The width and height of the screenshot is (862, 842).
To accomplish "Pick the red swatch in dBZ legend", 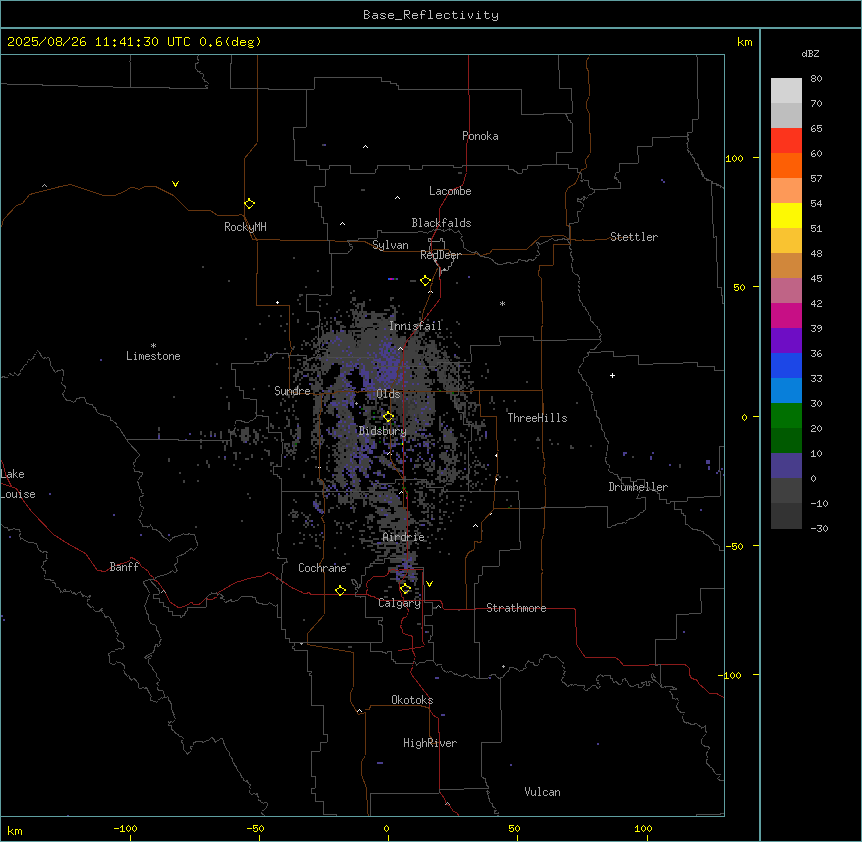I will coord(786,140).
